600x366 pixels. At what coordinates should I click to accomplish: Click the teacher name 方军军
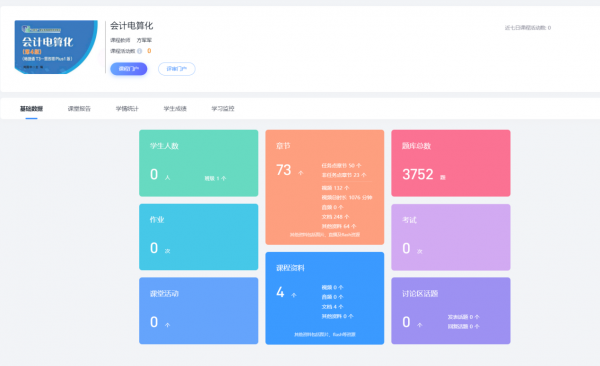click(x=144, y=40)
